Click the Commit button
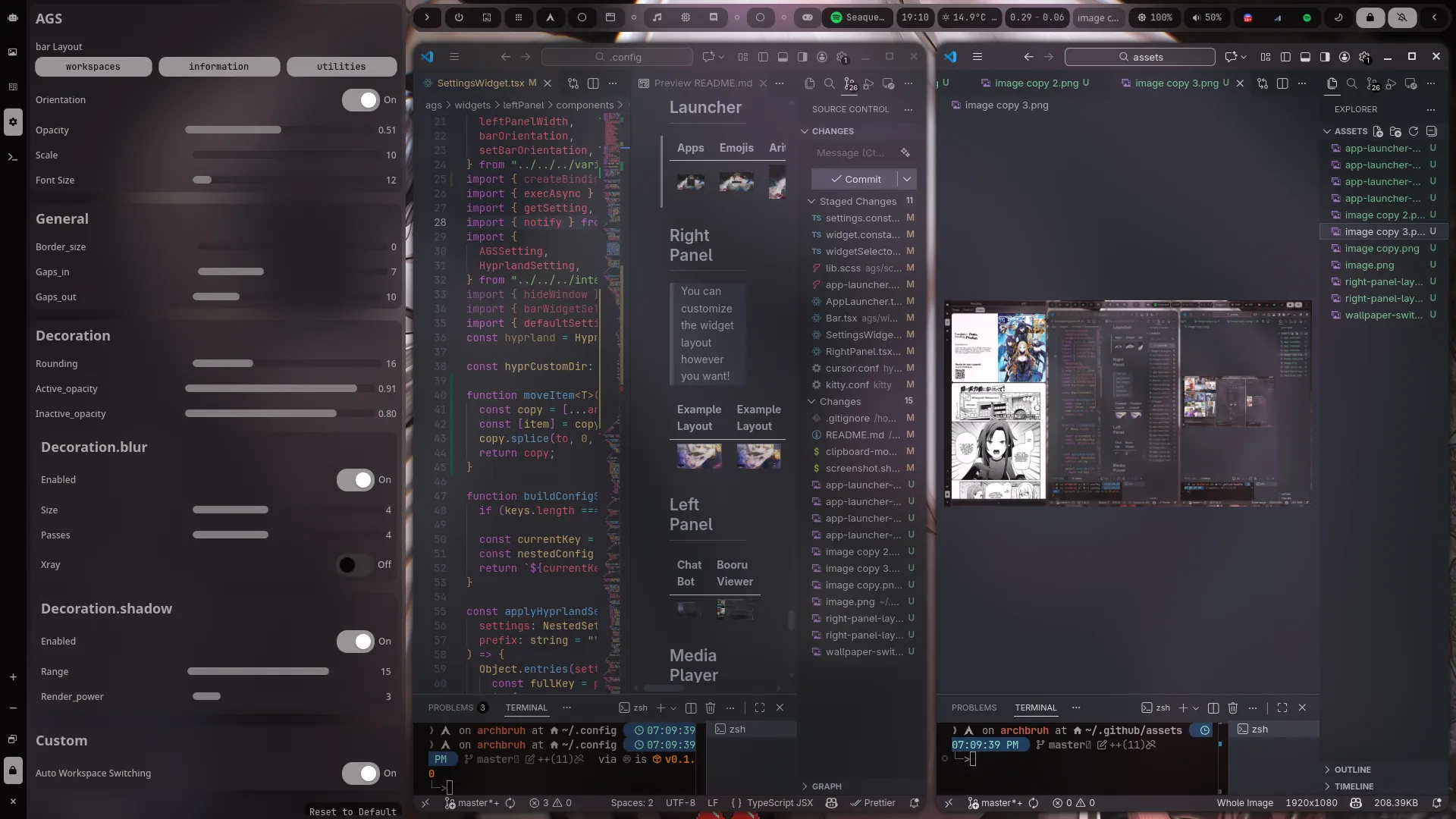This screenshot has height=819, width=1456. [x=855, y=179]
